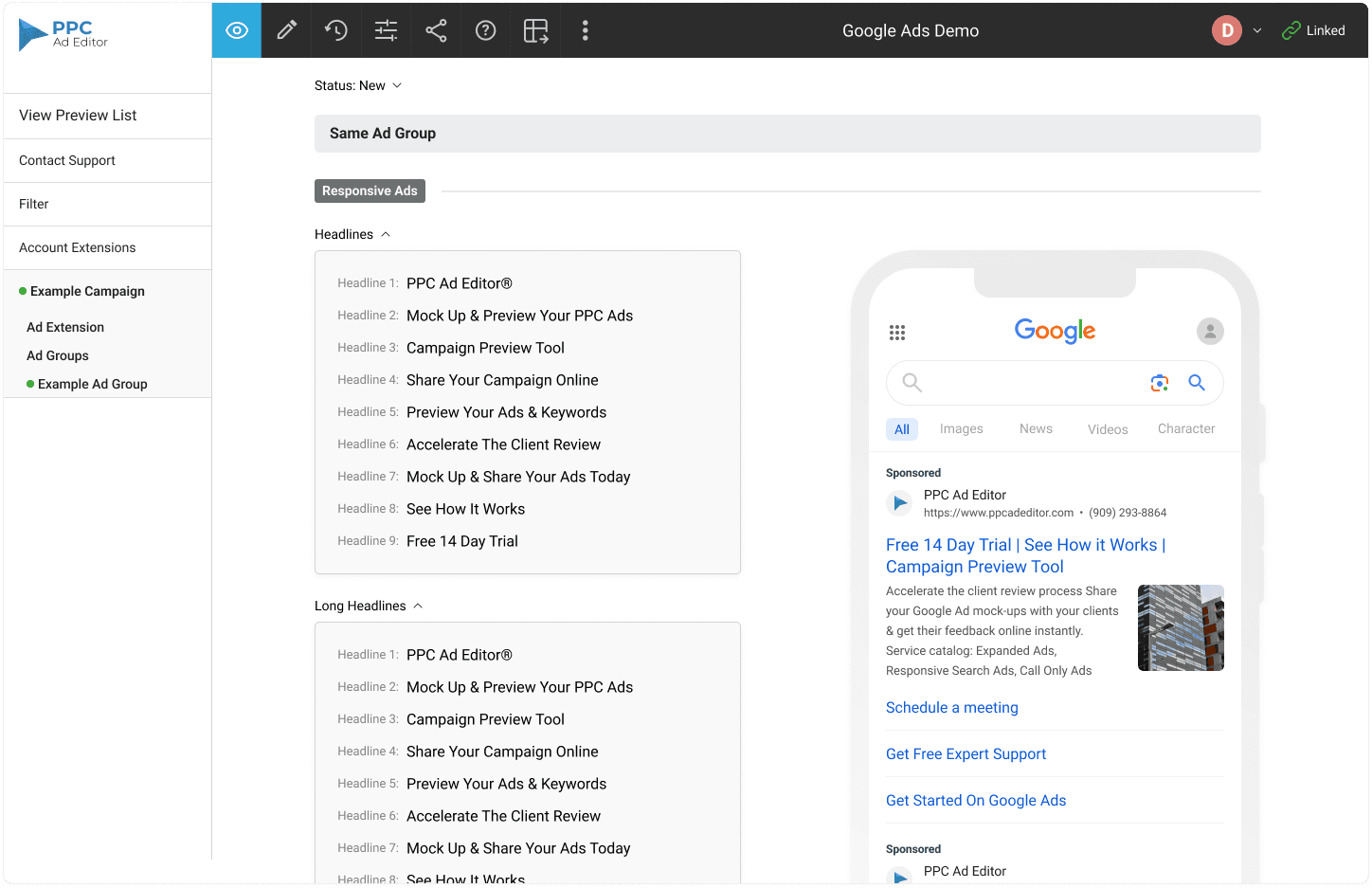Click Headlines row 'See How It Works'
The height and width of the screenshot is (888, 1372).
click(465, 509)
